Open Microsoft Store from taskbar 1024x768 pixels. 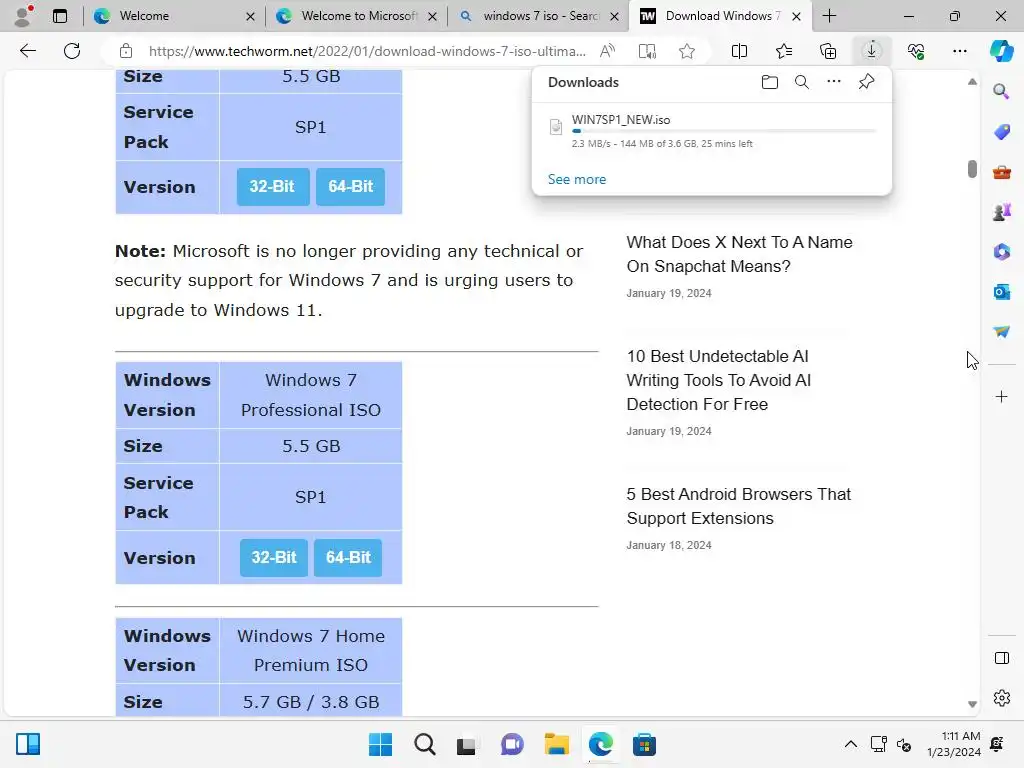click(x=644, y=744)
